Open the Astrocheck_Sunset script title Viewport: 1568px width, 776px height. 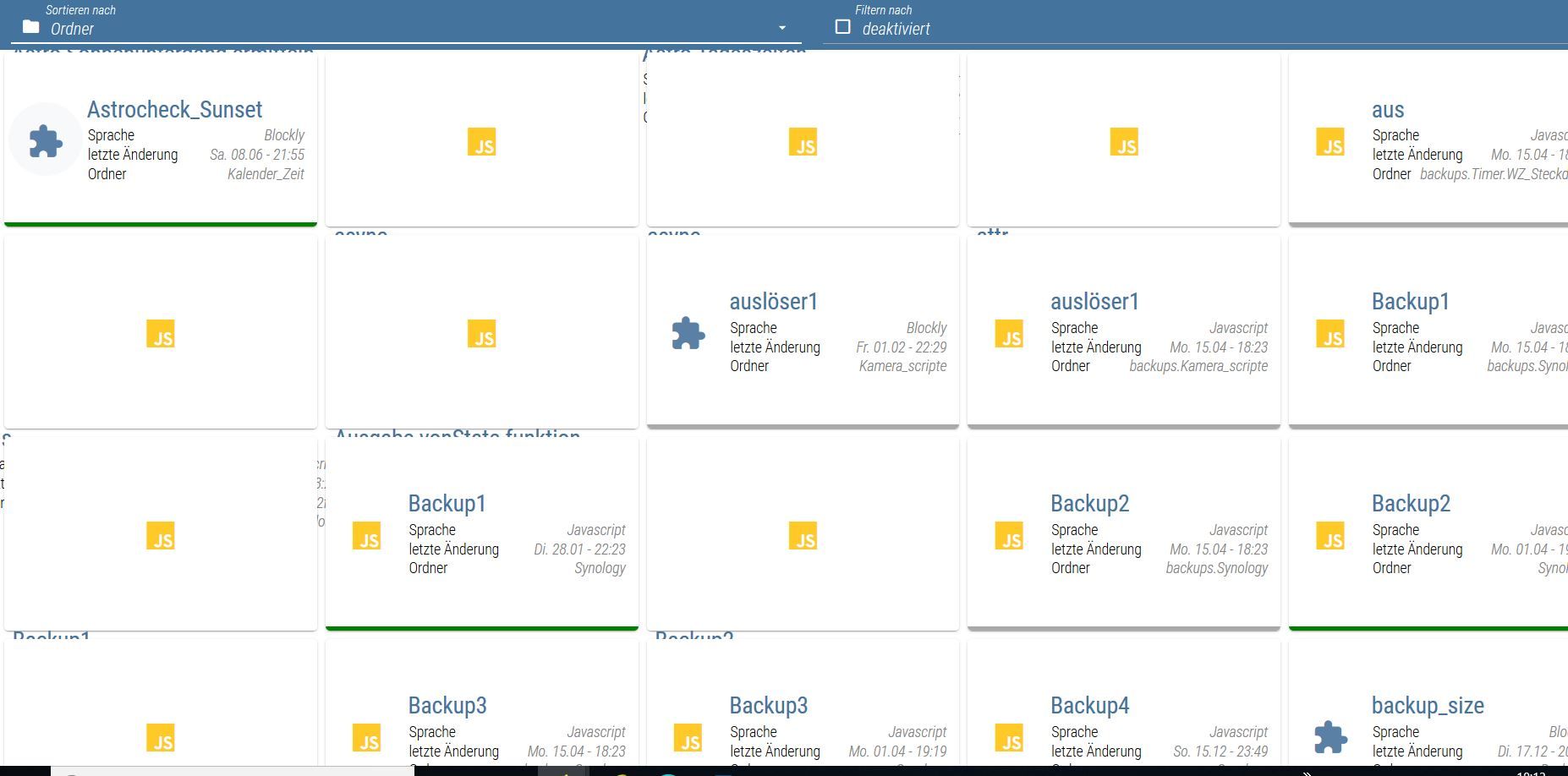[x=175, y=110]
